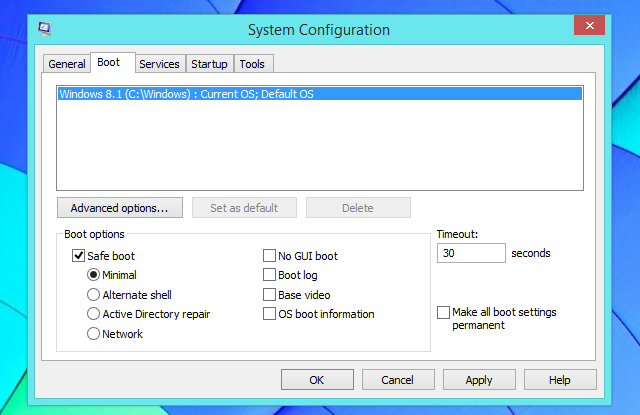Click the Timeout seconds field
Image resolution: width=640 pixels, height=415 pixels.
point(471,254)
